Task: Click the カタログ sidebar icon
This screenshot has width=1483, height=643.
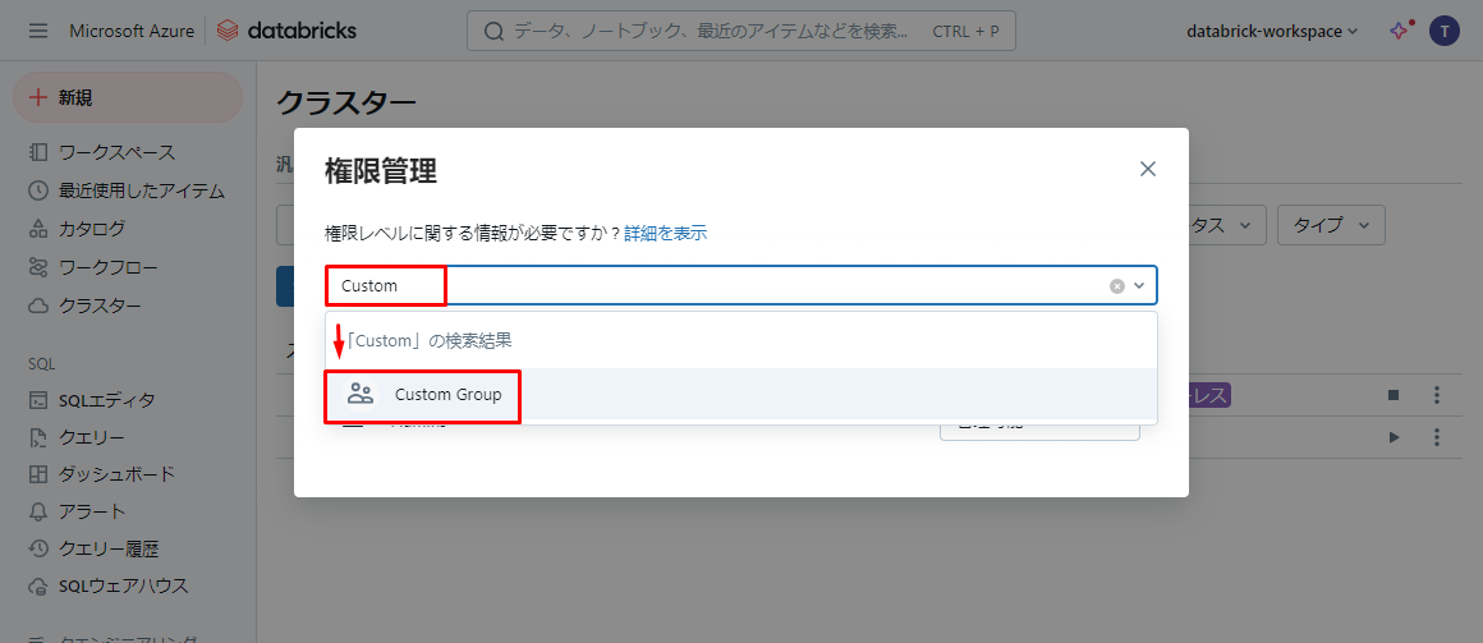Action: (x=38, y=229)
